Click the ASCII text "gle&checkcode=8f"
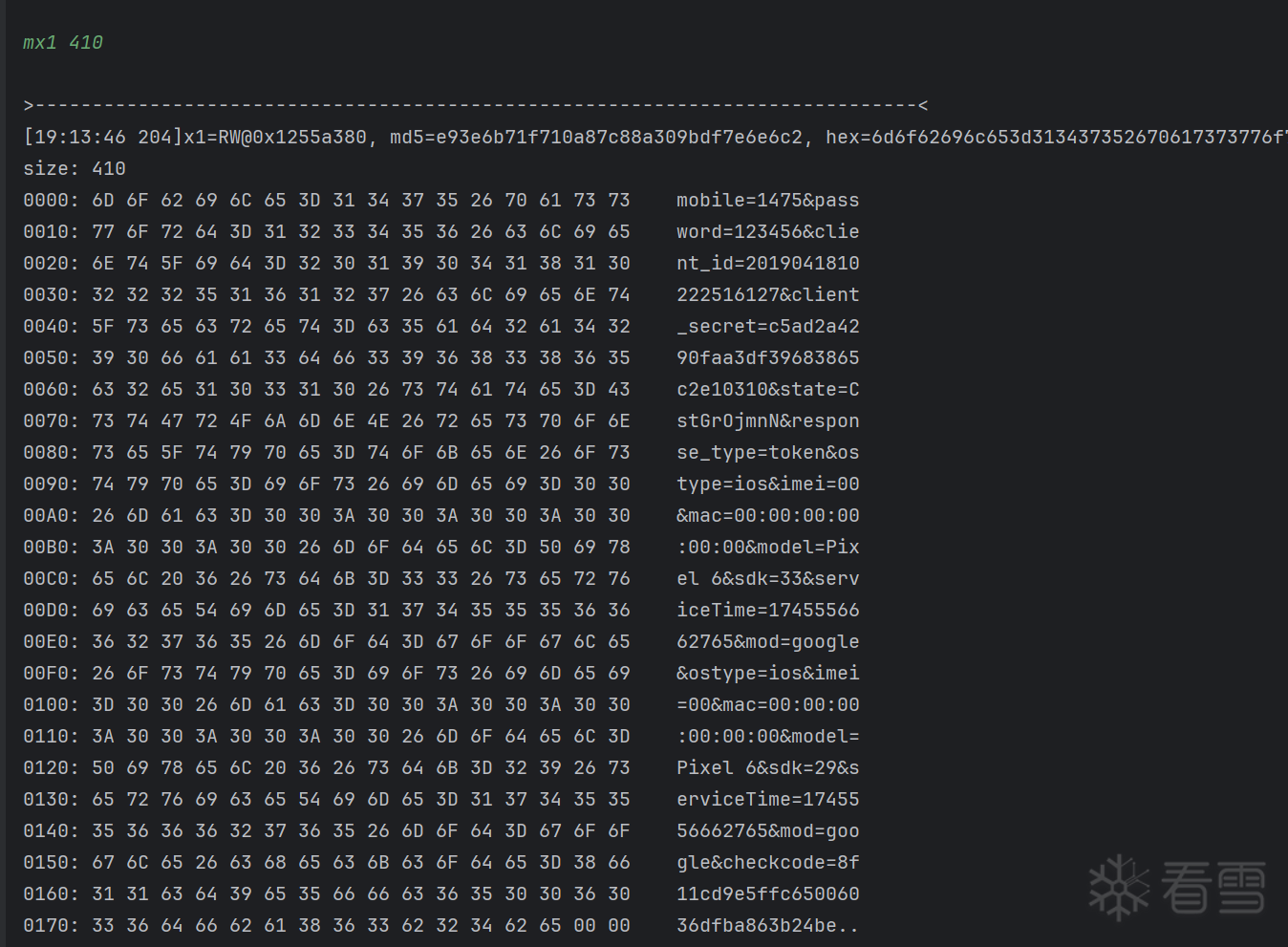 pos(768,862)
